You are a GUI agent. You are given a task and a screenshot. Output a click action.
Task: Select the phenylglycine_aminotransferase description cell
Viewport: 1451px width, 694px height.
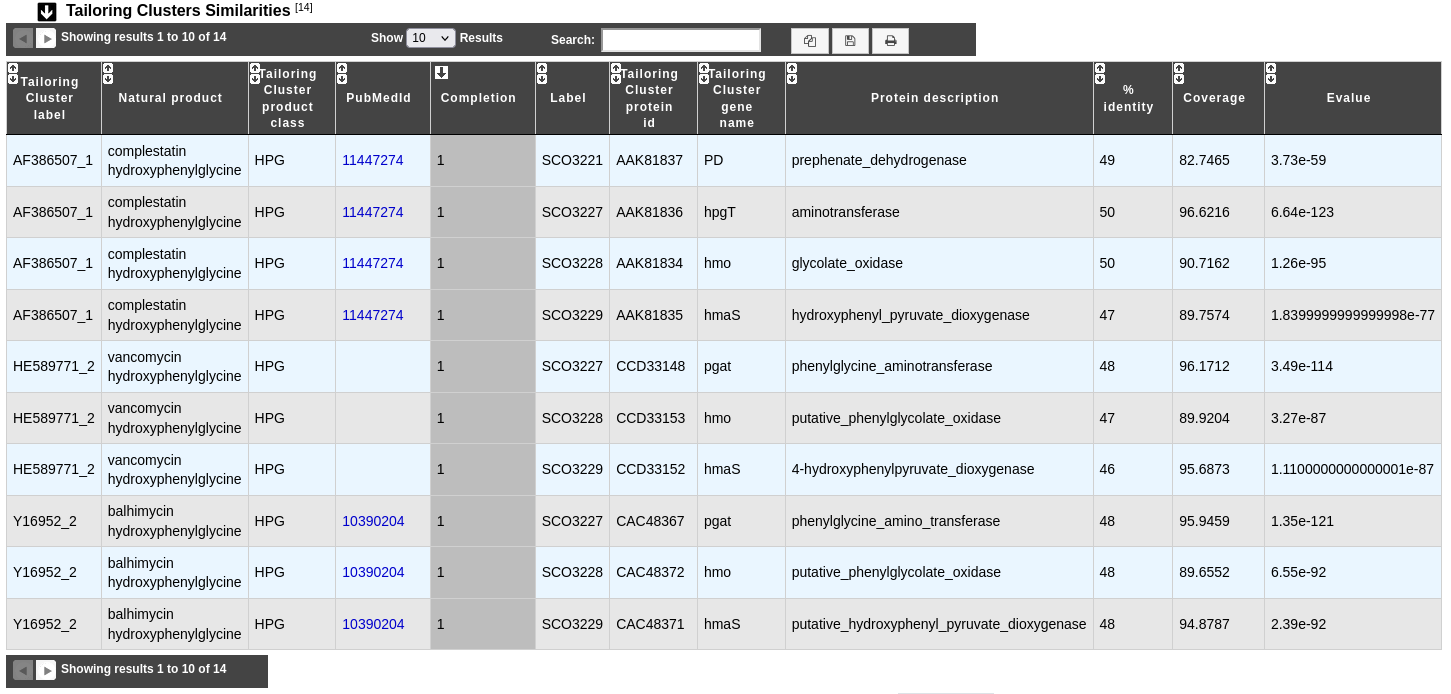point(939,366)
